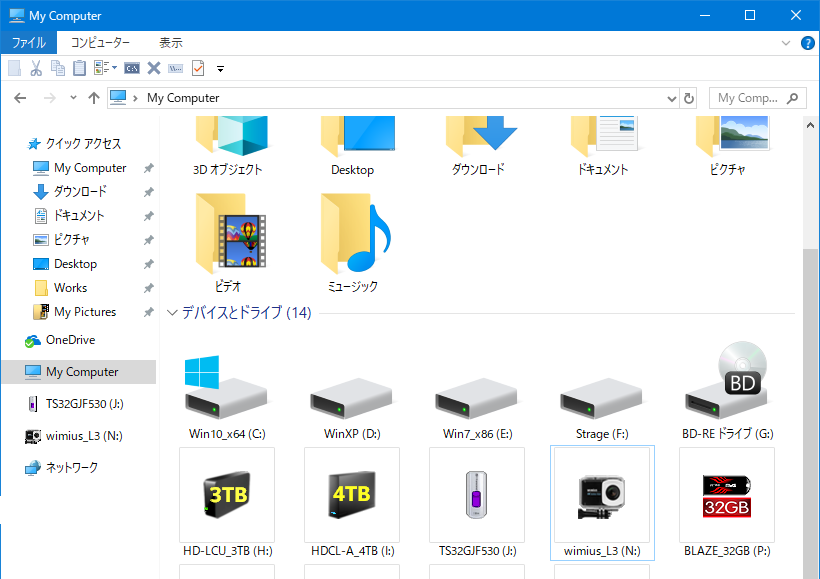
Task: Expand the address bar history dropdown
Action: click(672, 98)
